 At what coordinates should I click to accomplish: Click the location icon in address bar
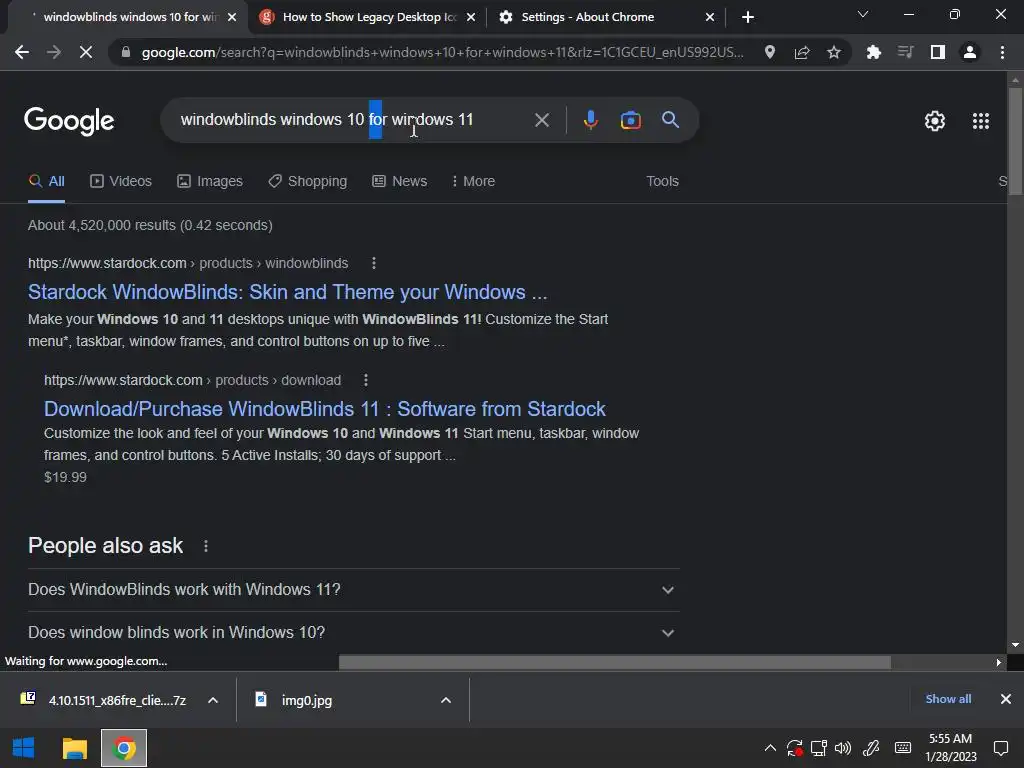coord(770,52)
